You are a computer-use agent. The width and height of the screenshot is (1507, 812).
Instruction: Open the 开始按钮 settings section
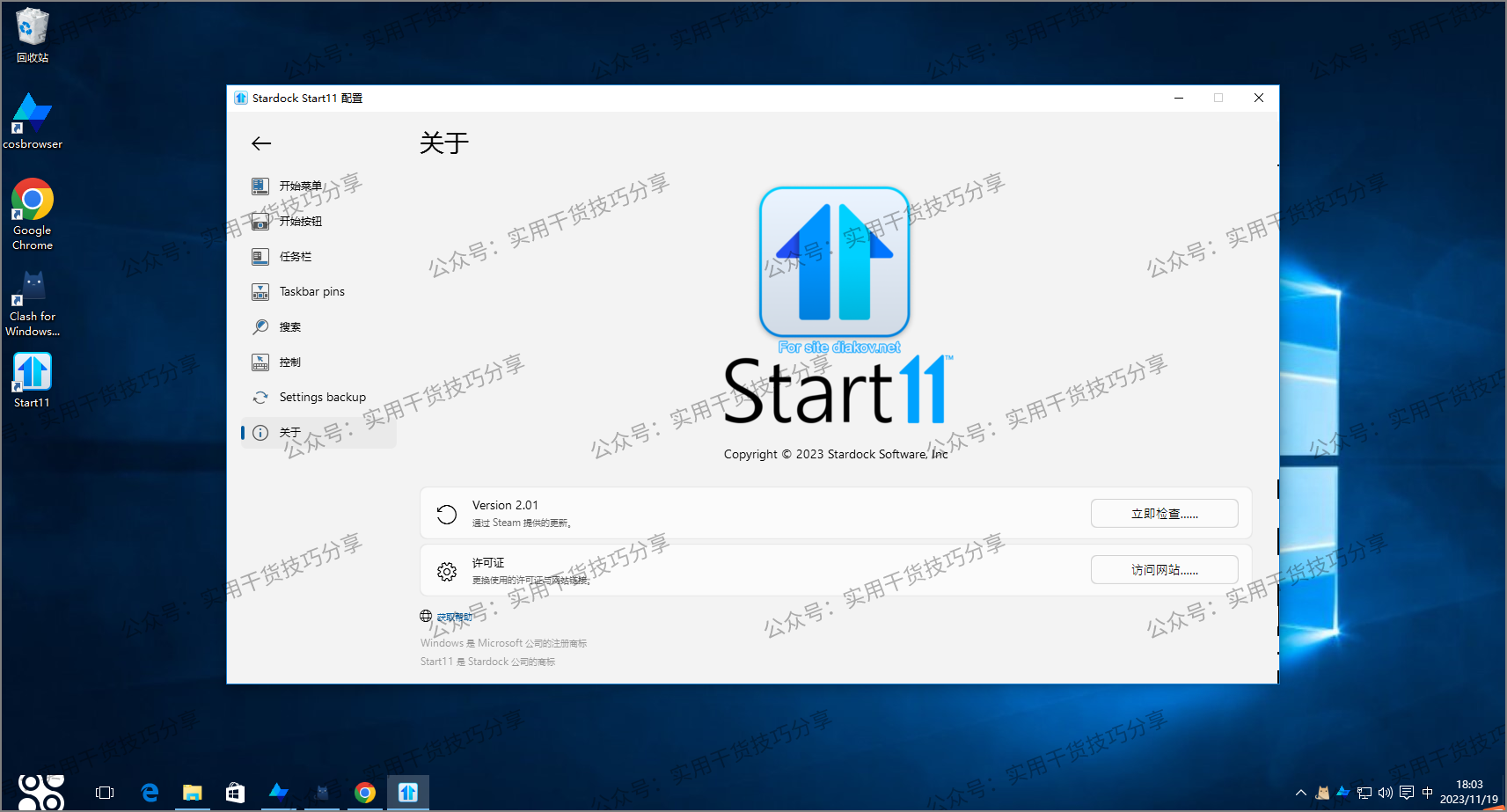pyautogui.click(x=260, y=221)
